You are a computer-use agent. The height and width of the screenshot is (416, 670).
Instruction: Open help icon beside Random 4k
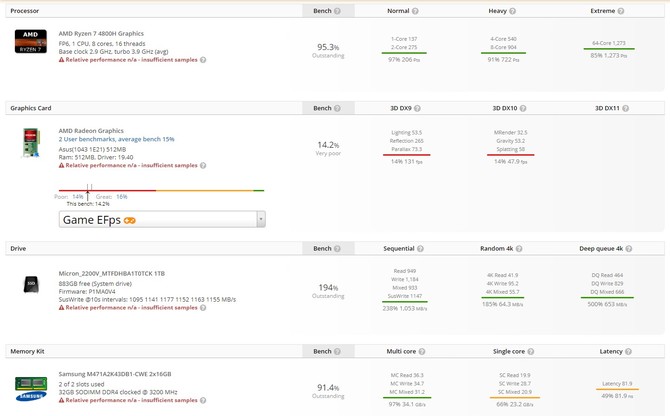[x=519, y=249]
